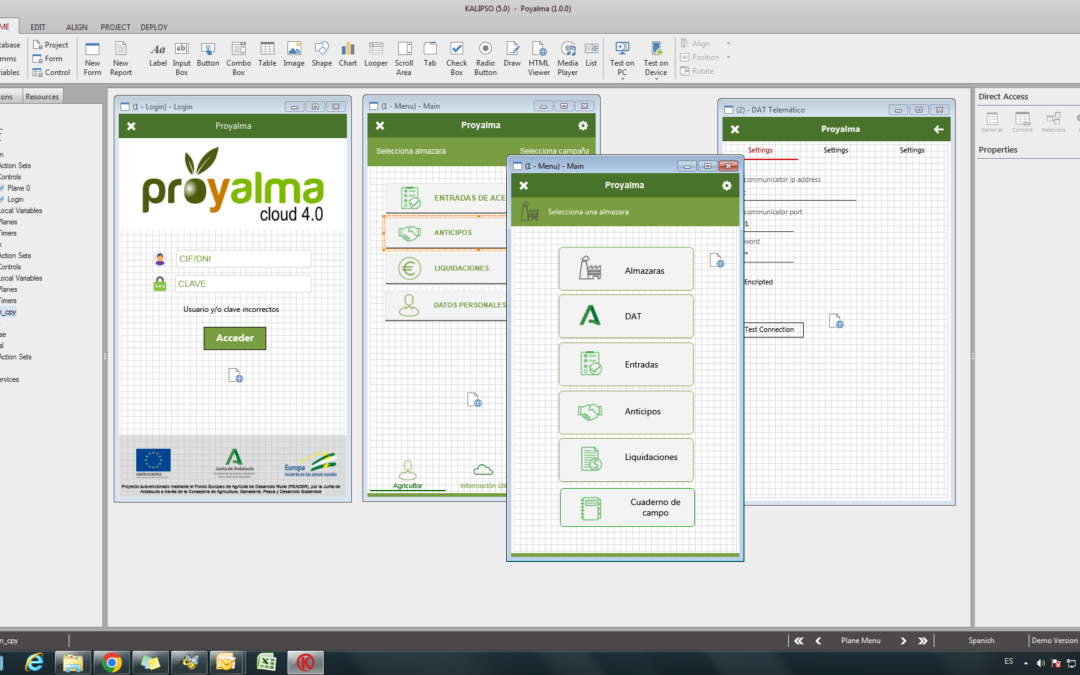Click the CLAVE password field

point(242,284)
